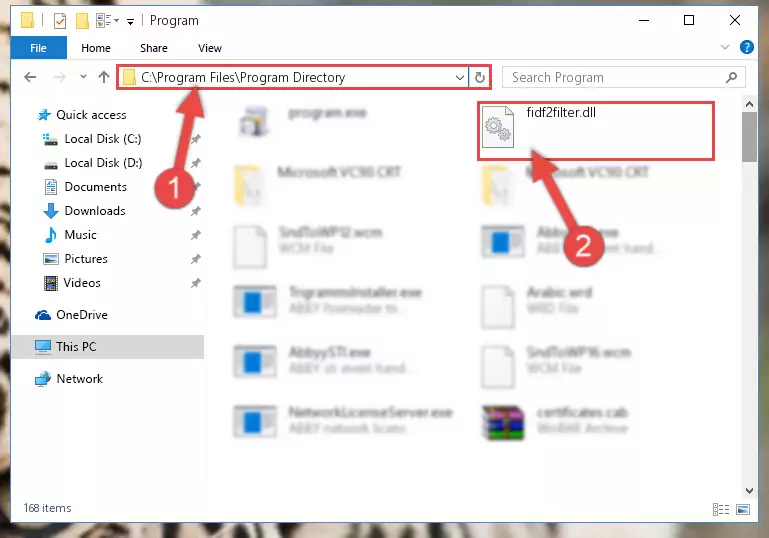Click the fidf2filter.dll gear file icon
This screenshot has height=538, width=769.
pyautogui.click(x=498, y=127)
